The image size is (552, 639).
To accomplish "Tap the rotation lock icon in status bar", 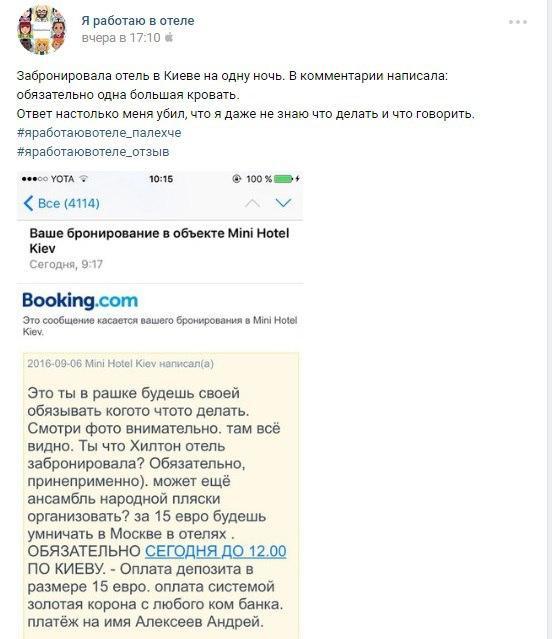I will click(x=236, y=179).
